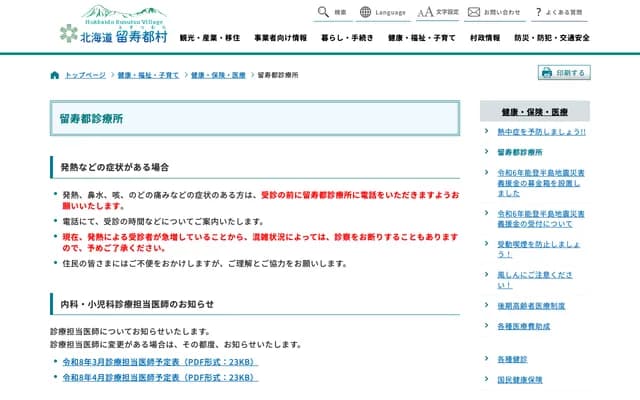
Task: Click the 北海道 留寿都村 site logo
Action: [x=114, y=24]
